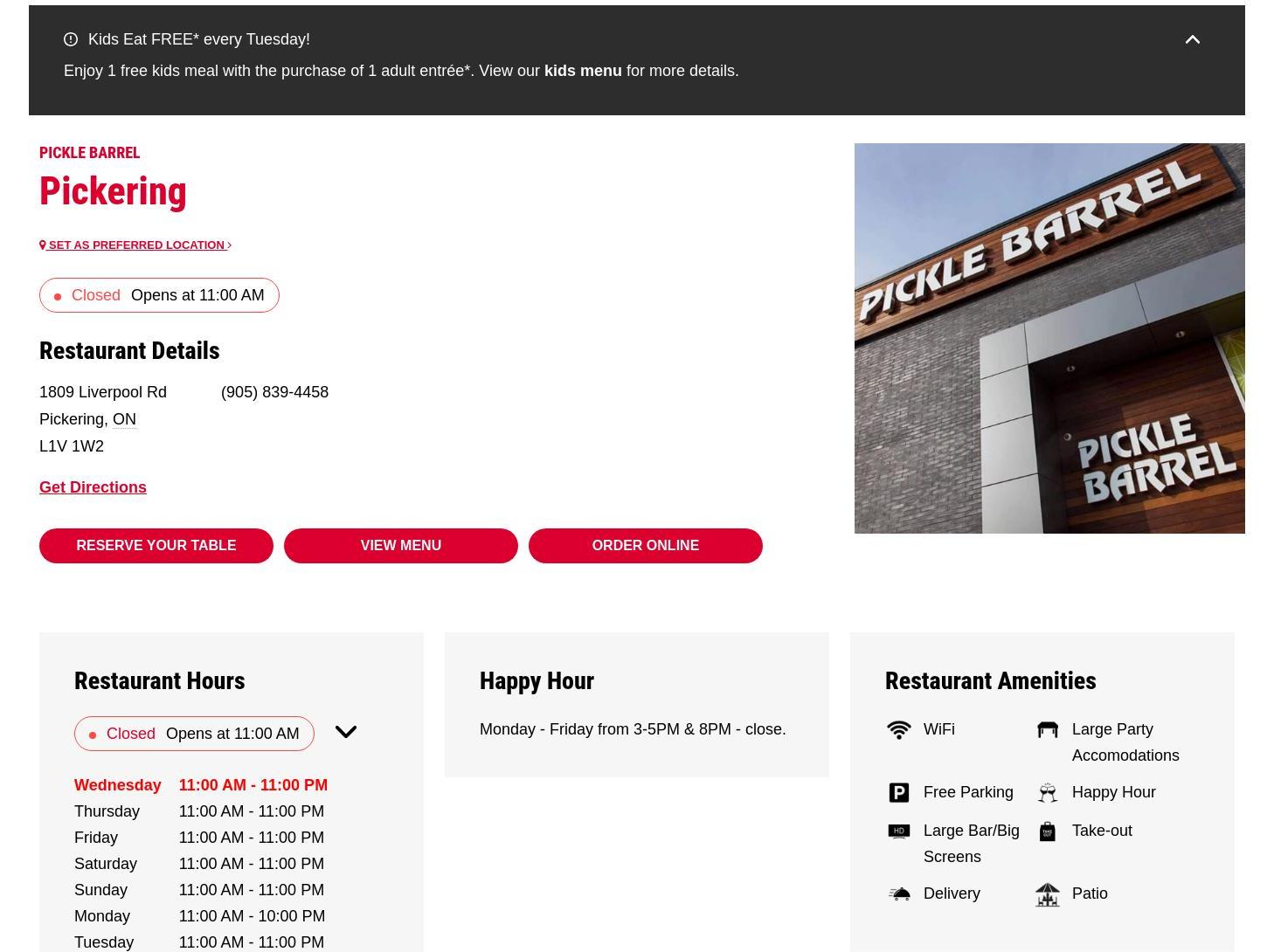Select the Tuesday hours row
This screenshot has width=1274, height=952.
(199, 942)
